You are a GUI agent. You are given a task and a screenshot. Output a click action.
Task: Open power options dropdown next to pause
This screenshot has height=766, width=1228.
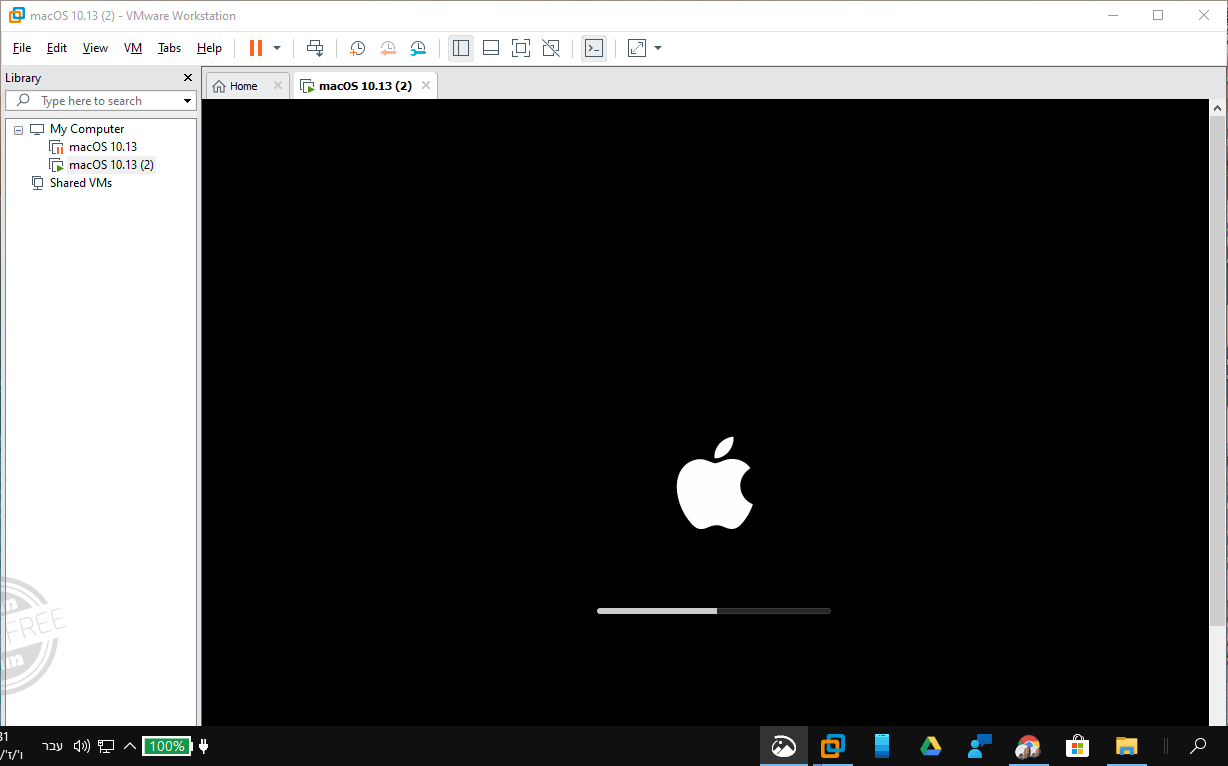pos(277,48)
